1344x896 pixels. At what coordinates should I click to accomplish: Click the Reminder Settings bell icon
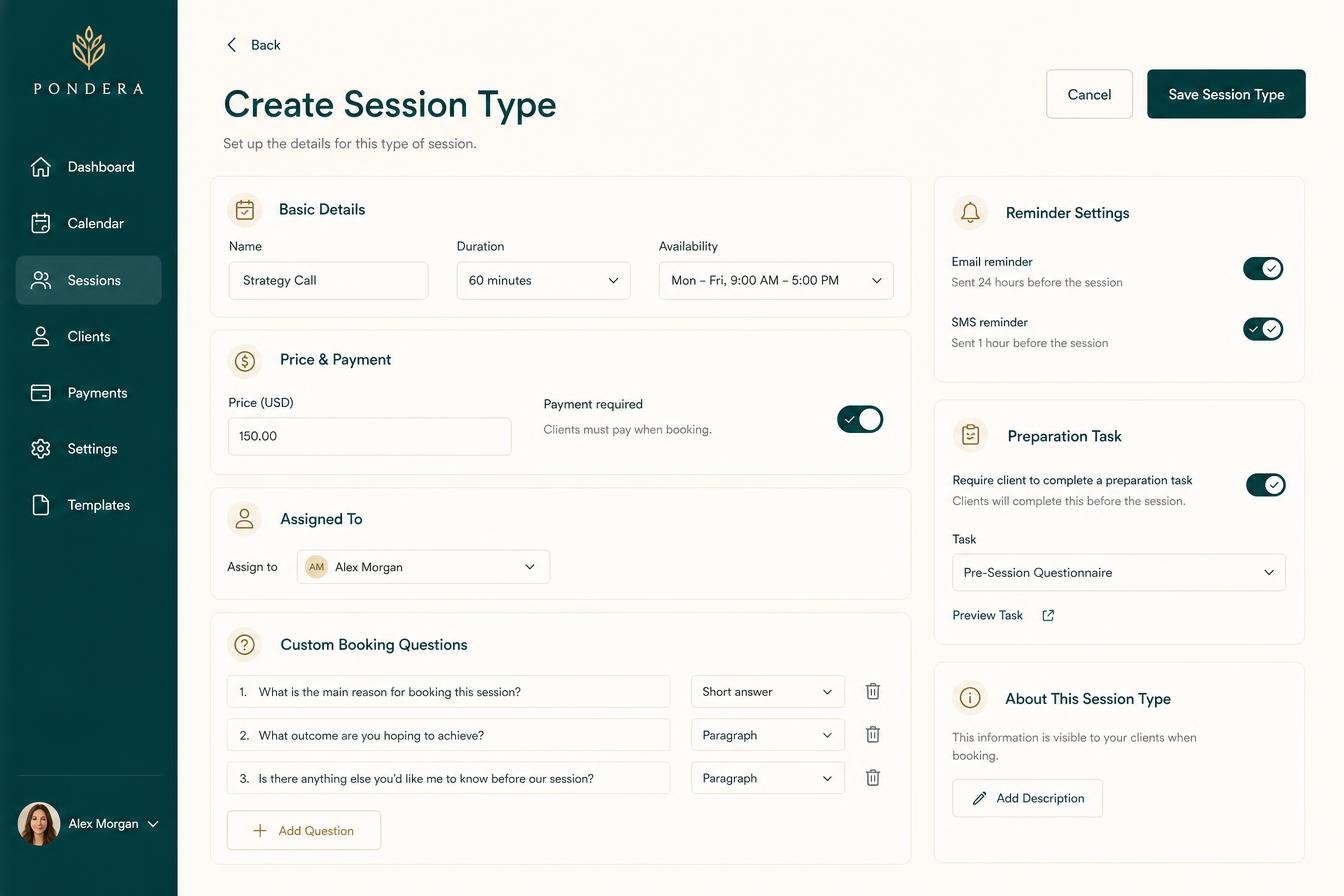coord(969,212)
